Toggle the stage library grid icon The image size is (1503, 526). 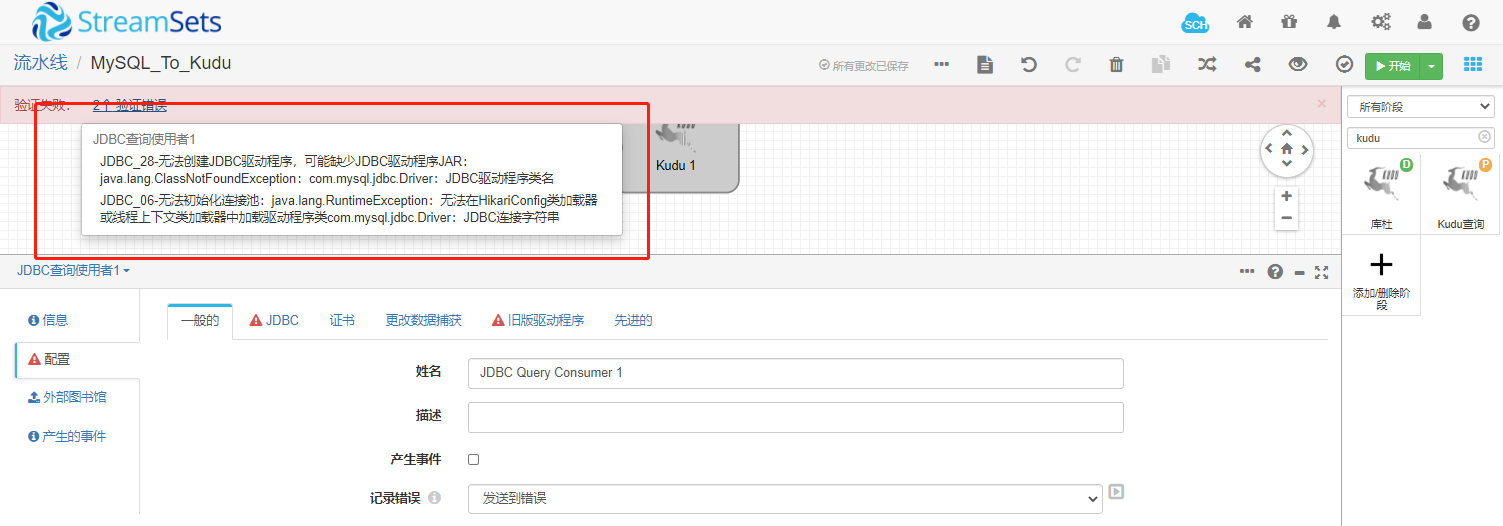click(x=1473, y=64)
